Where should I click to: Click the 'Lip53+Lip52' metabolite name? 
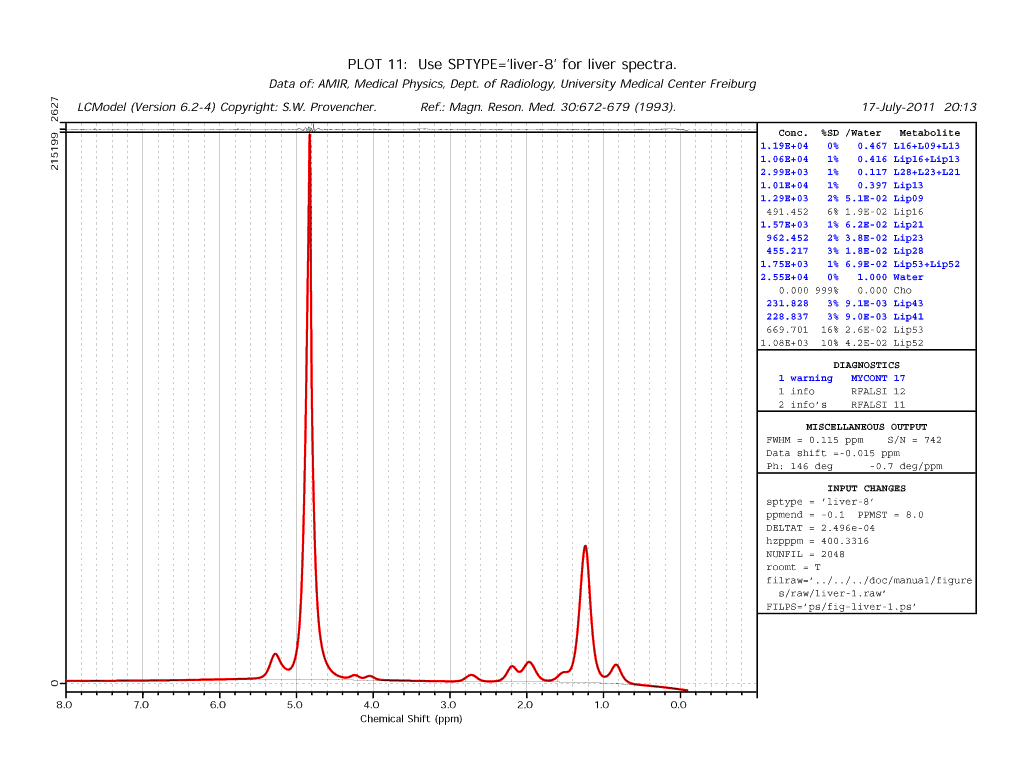[927, 264]
